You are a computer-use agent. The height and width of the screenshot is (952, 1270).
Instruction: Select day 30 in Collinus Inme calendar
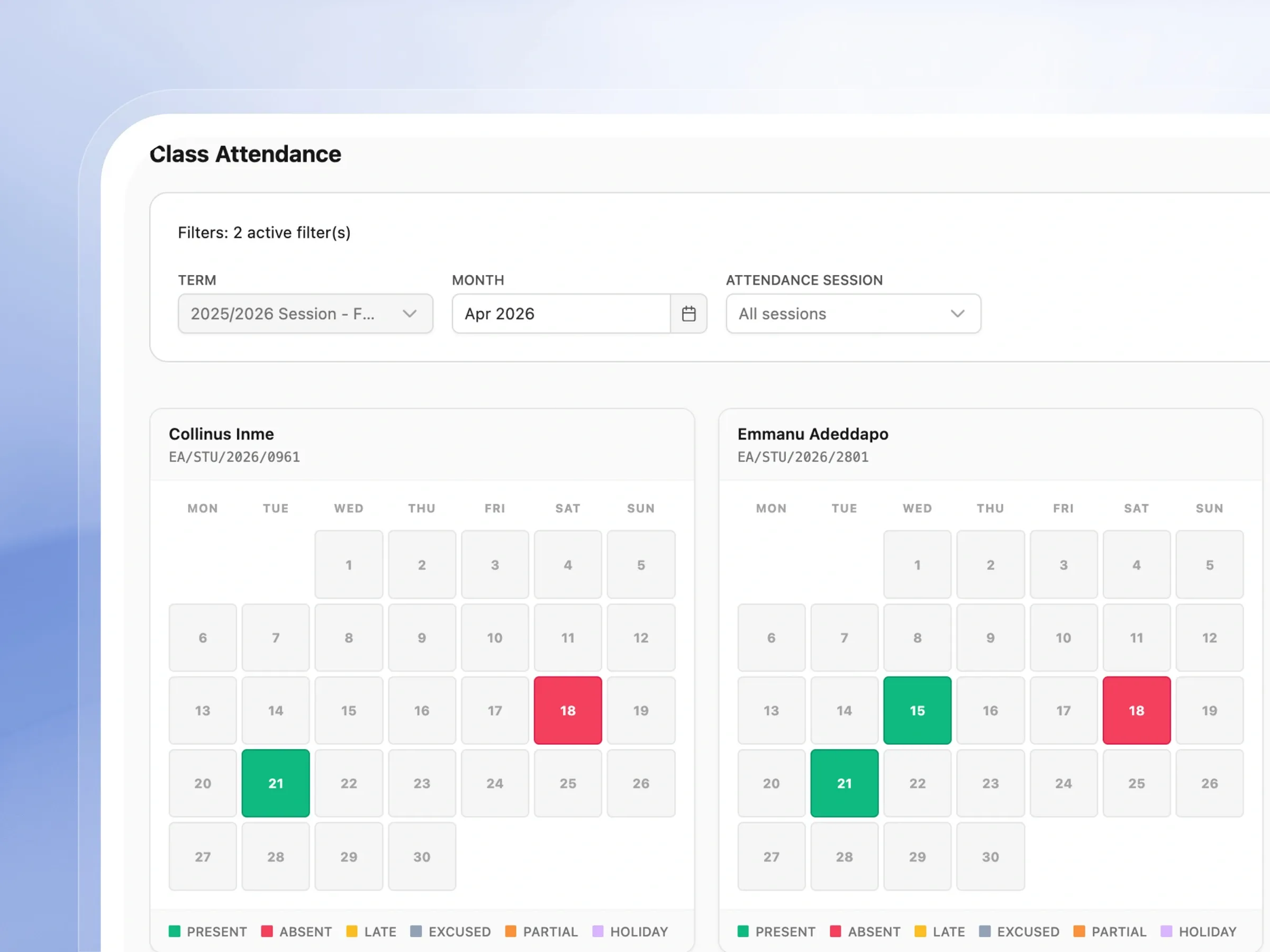(422, 856)
